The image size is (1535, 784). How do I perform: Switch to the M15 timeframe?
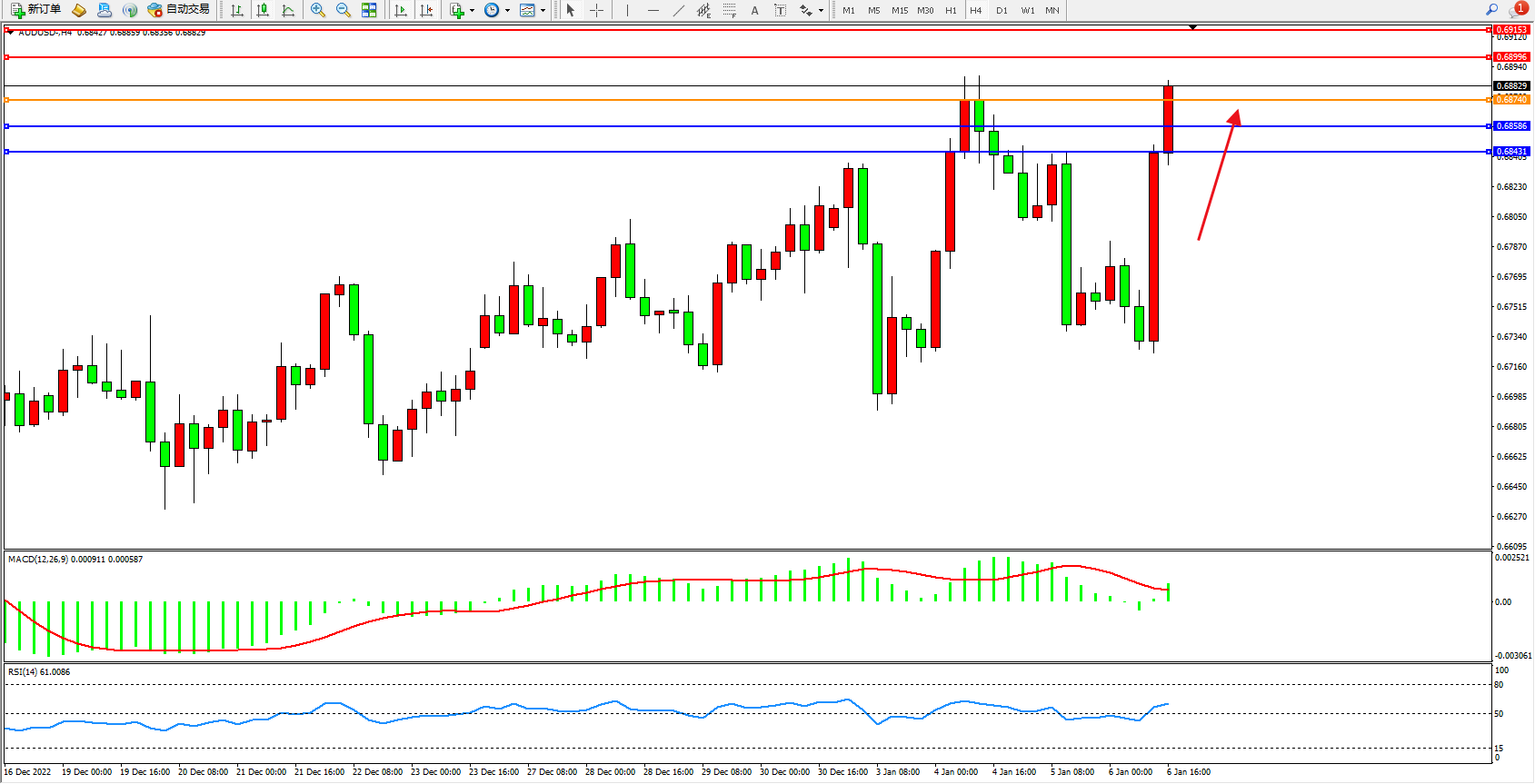(x=899, y=11)
